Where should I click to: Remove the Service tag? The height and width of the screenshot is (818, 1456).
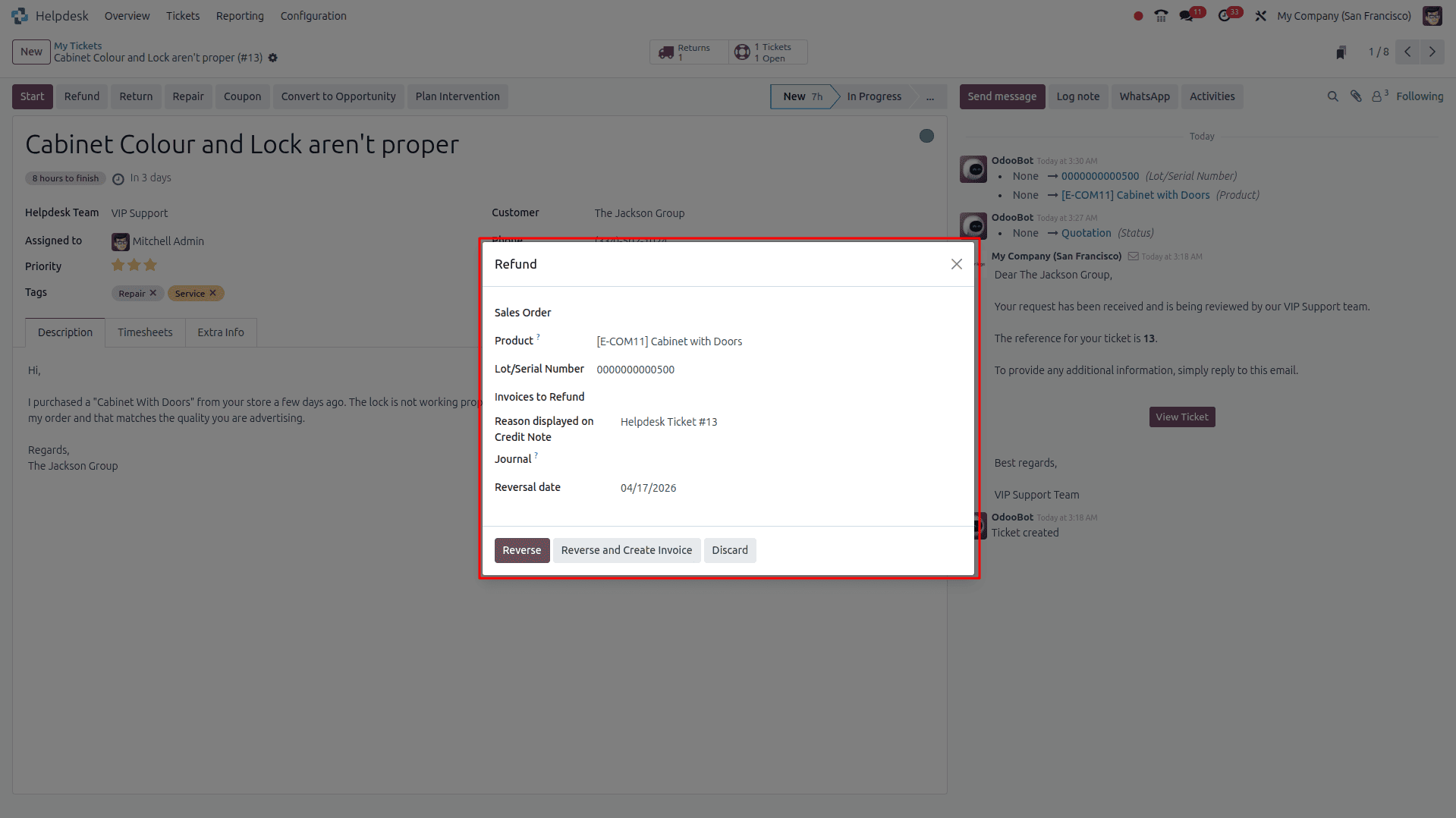pos(212,293)
